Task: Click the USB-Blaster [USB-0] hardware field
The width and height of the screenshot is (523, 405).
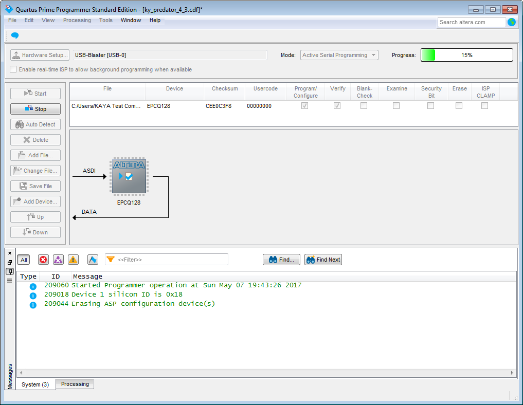Action: coord(170,55)
